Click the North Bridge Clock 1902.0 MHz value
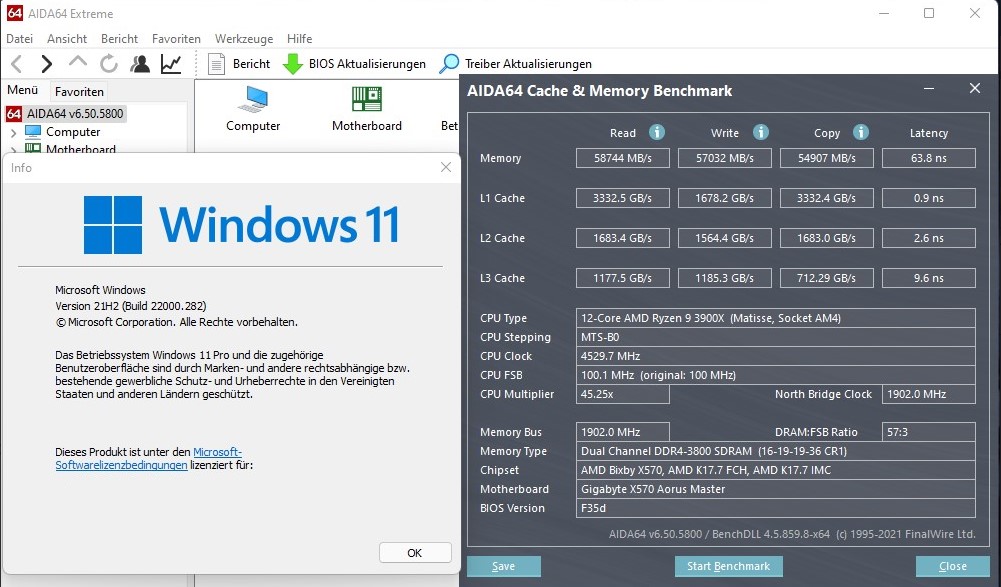This screenshot has height=587, width=1001. 929,394
